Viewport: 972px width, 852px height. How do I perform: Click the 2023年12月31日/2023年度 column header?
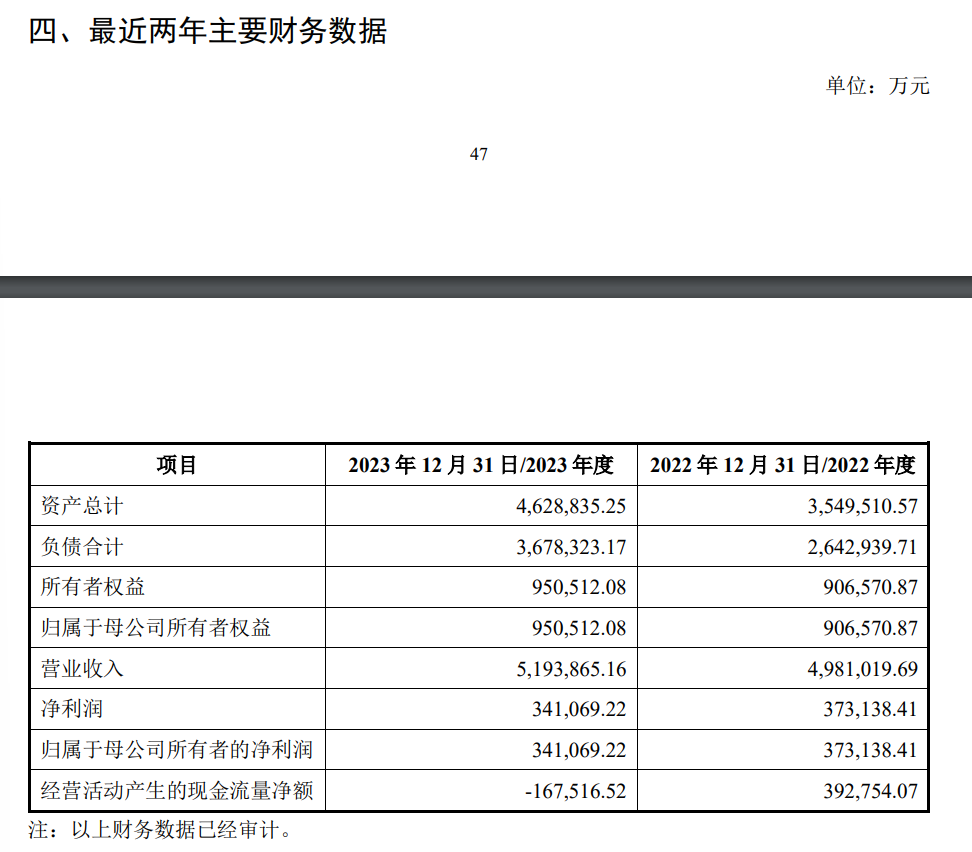480,464
